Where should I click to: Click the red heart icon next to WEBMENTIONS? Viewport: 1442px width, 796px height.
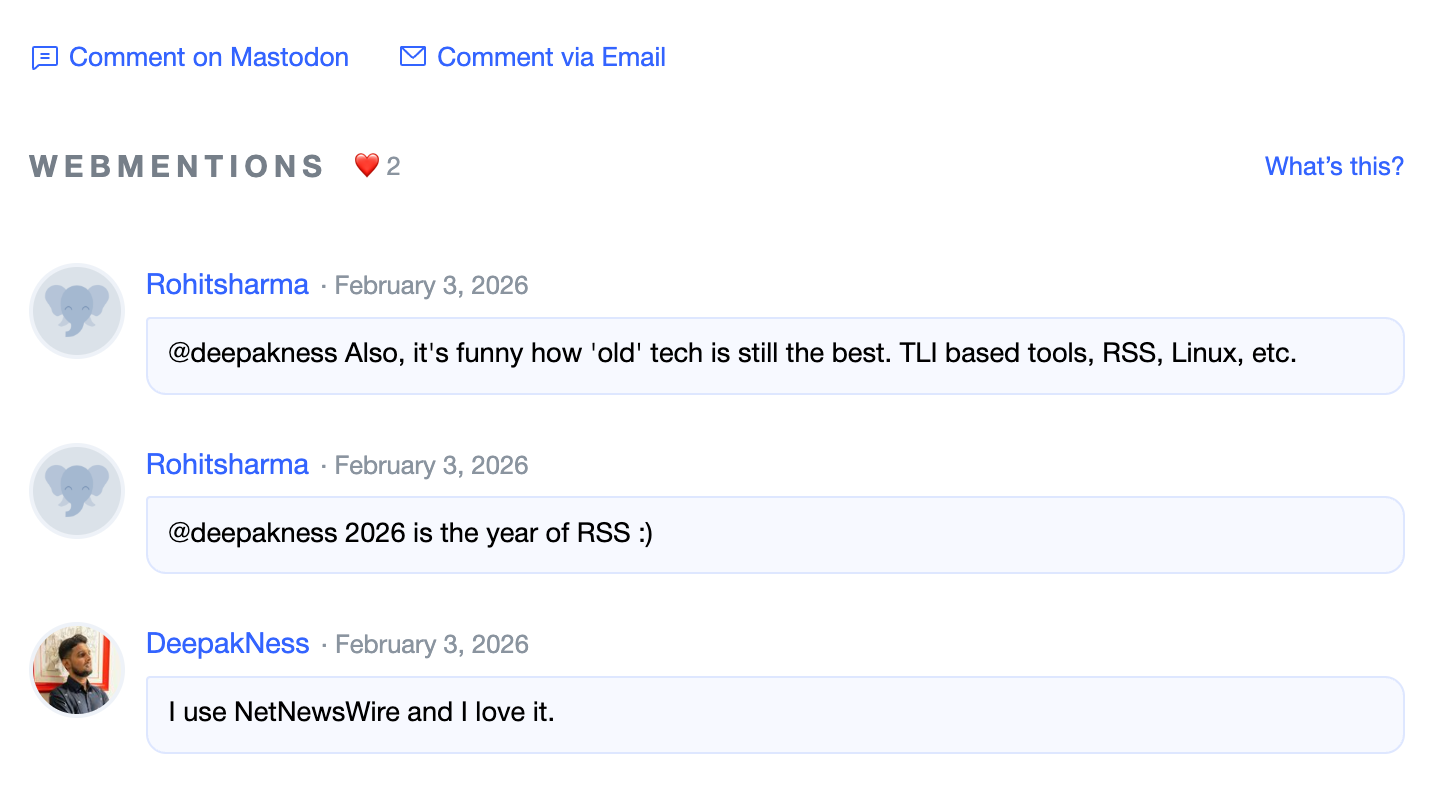pos(366,164)
